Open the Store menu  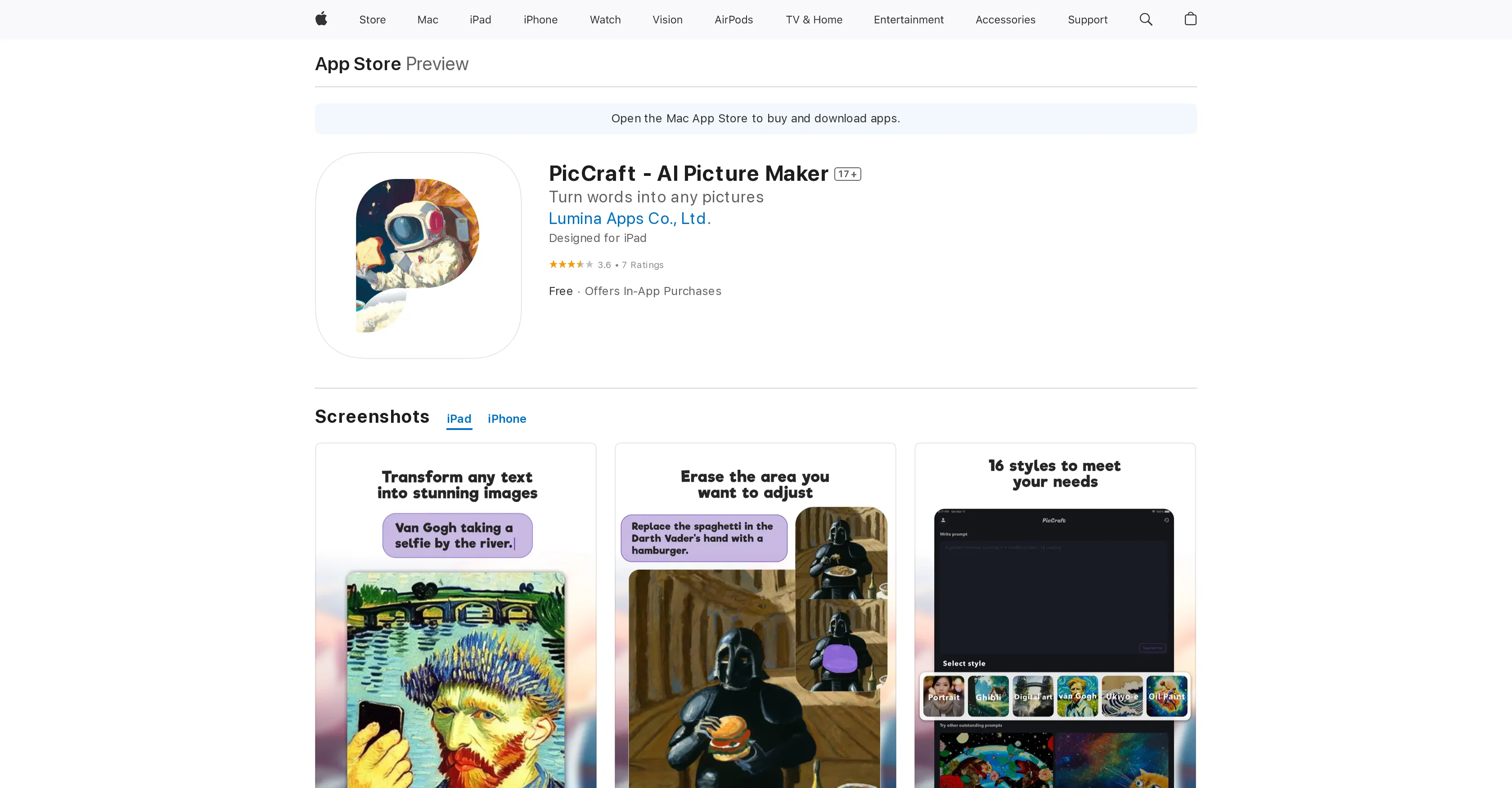coord(373,19)
